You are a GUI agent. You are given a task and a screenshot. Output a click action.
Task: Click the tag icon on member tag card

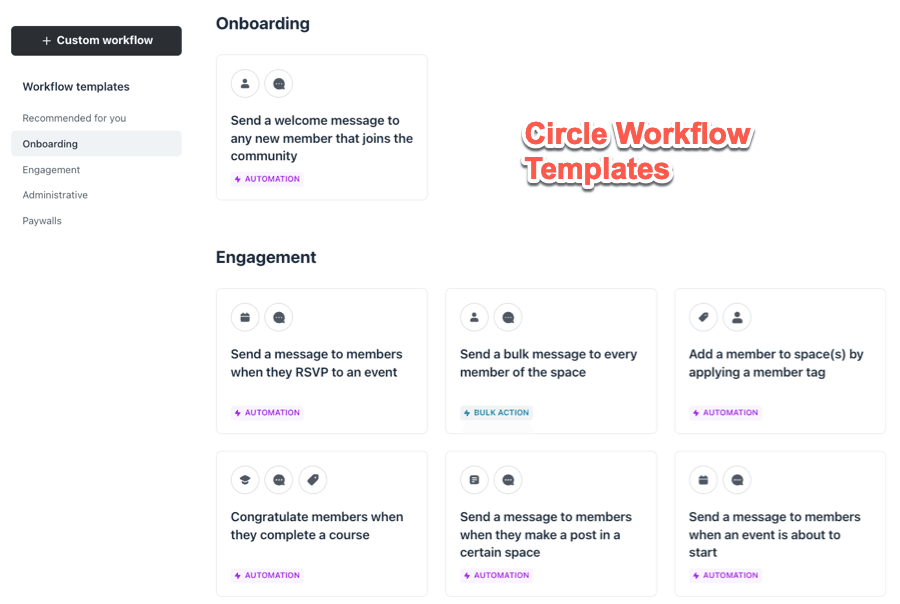[x=703, y=318]
